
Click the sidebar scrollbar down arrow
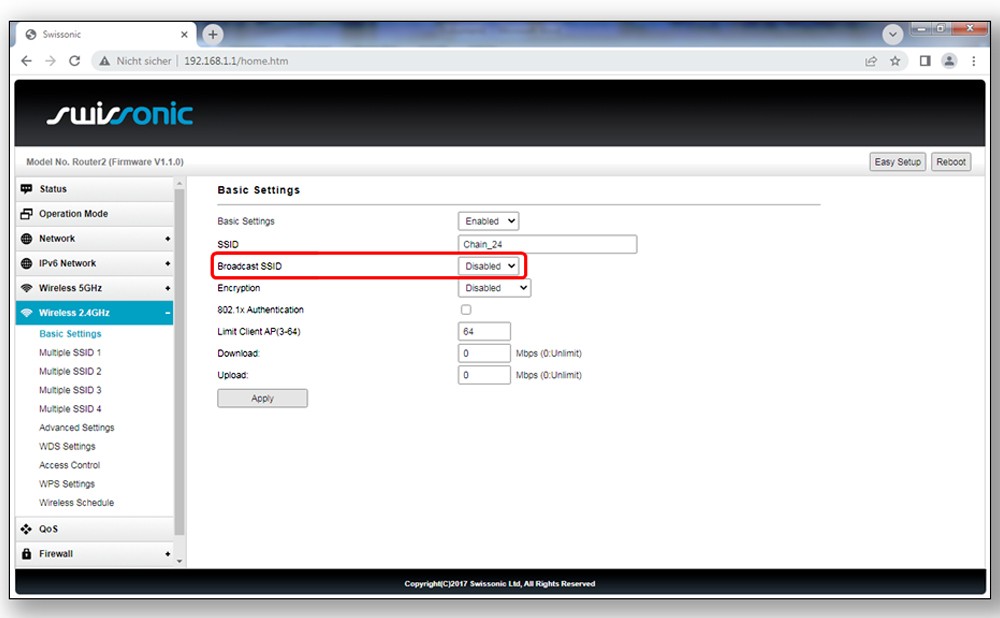pyautogui.click(x=180, y=561)
